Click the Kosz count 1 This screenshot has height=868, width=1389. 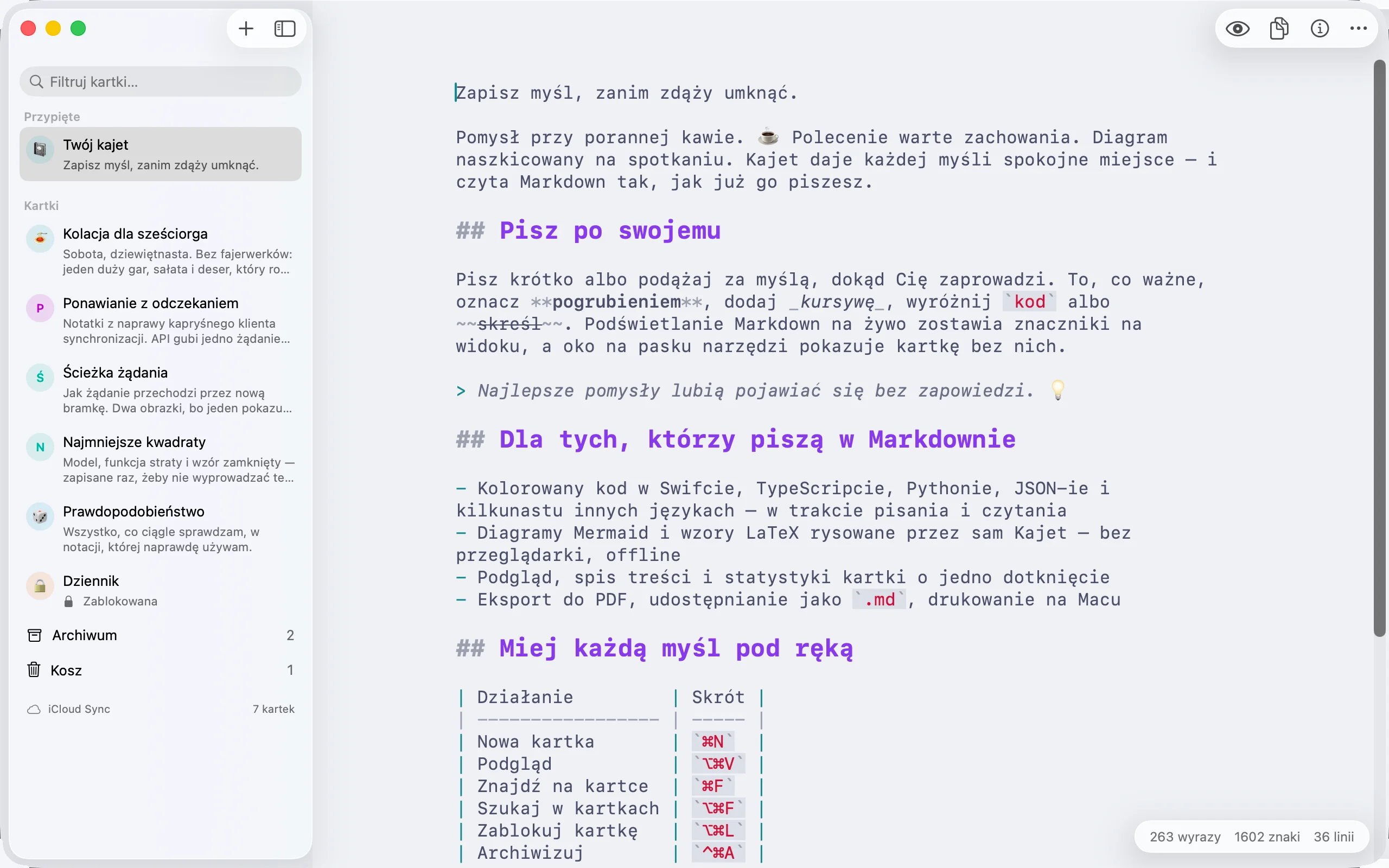coord(290,670)
